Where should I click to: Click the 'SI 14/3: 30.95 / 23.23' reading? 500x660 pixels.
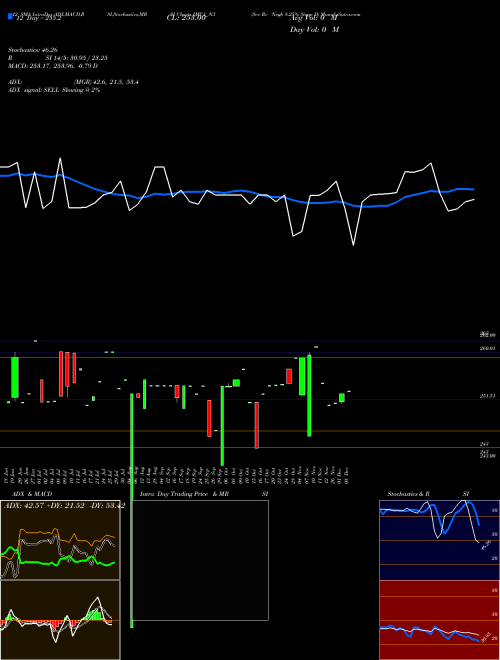coord(77,58)
